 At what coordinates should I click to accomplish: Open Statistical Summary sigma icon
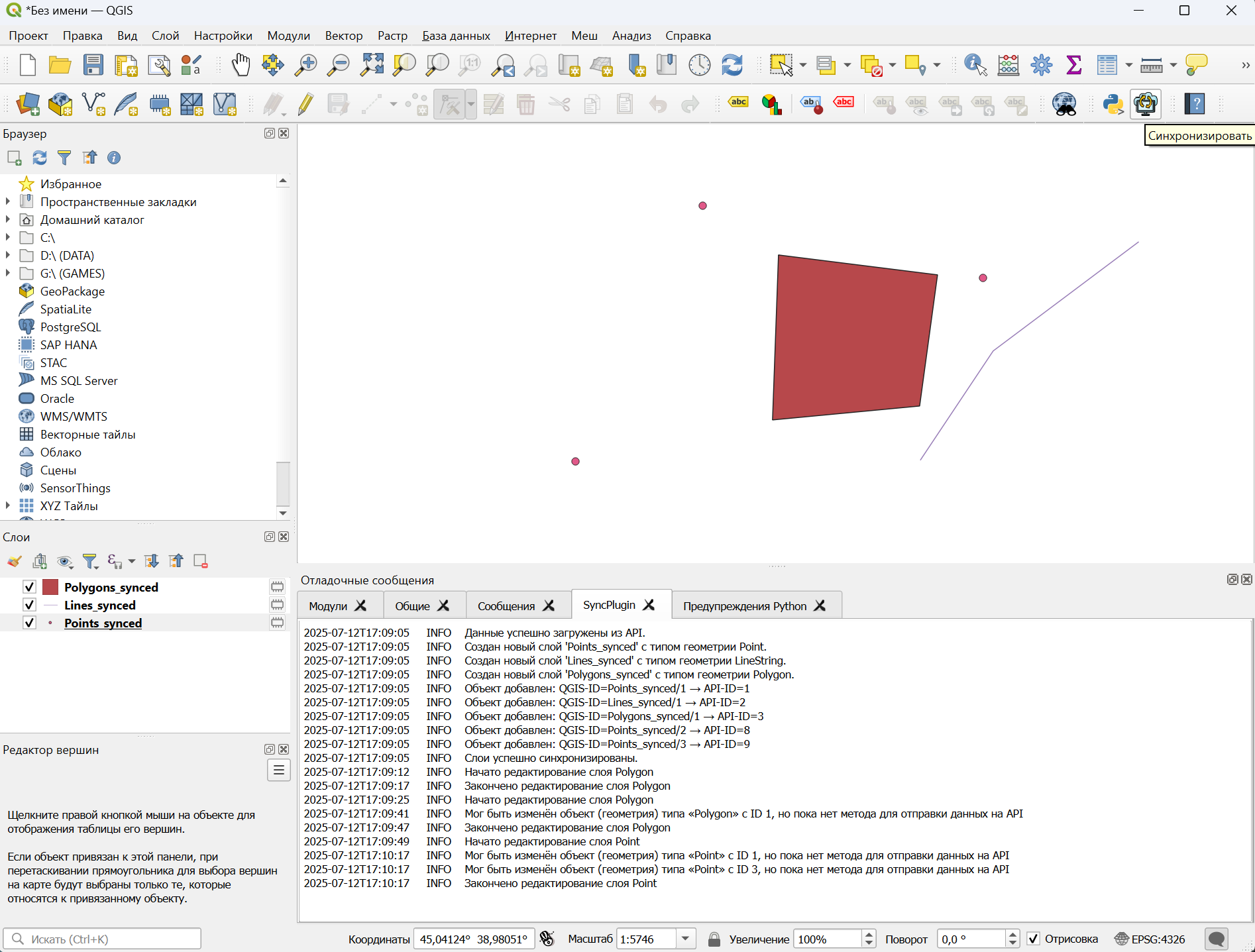[x=1074, y=65]
